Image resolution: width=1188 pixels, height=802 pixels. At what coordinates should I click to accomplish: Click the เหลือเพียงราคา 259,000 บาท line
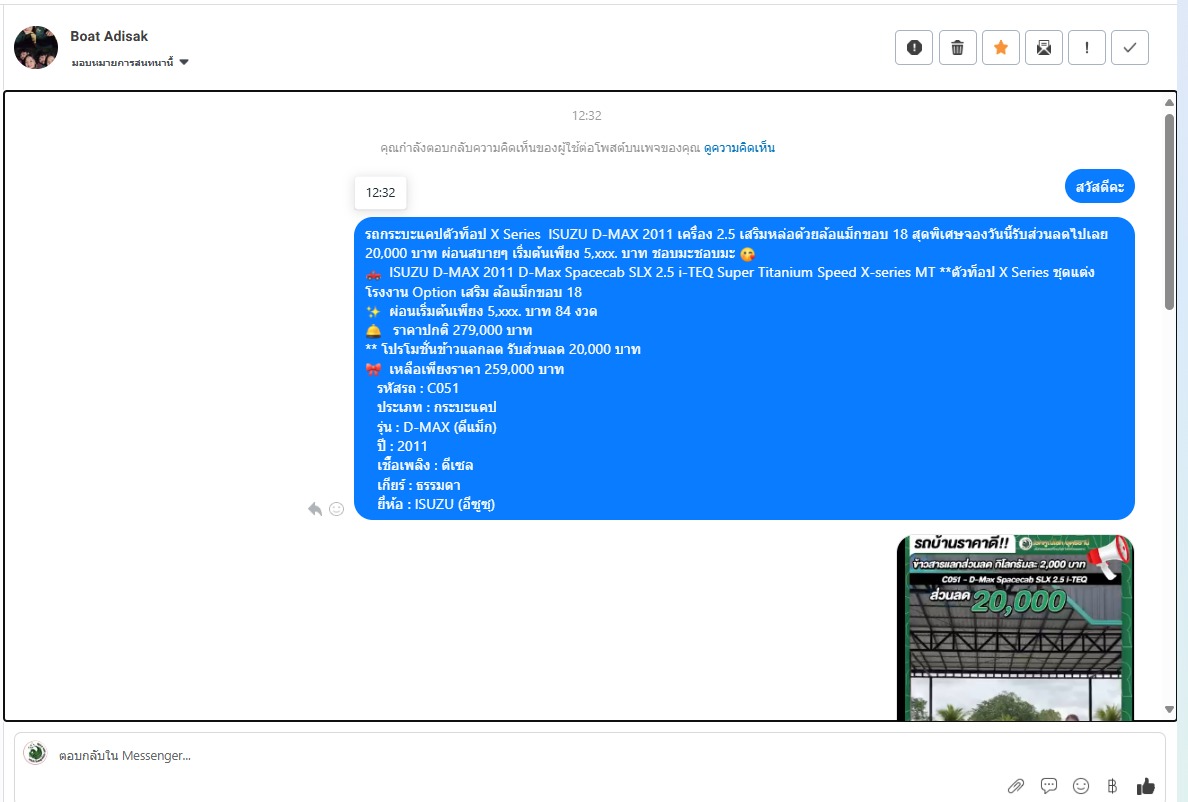tap(477, 370)
